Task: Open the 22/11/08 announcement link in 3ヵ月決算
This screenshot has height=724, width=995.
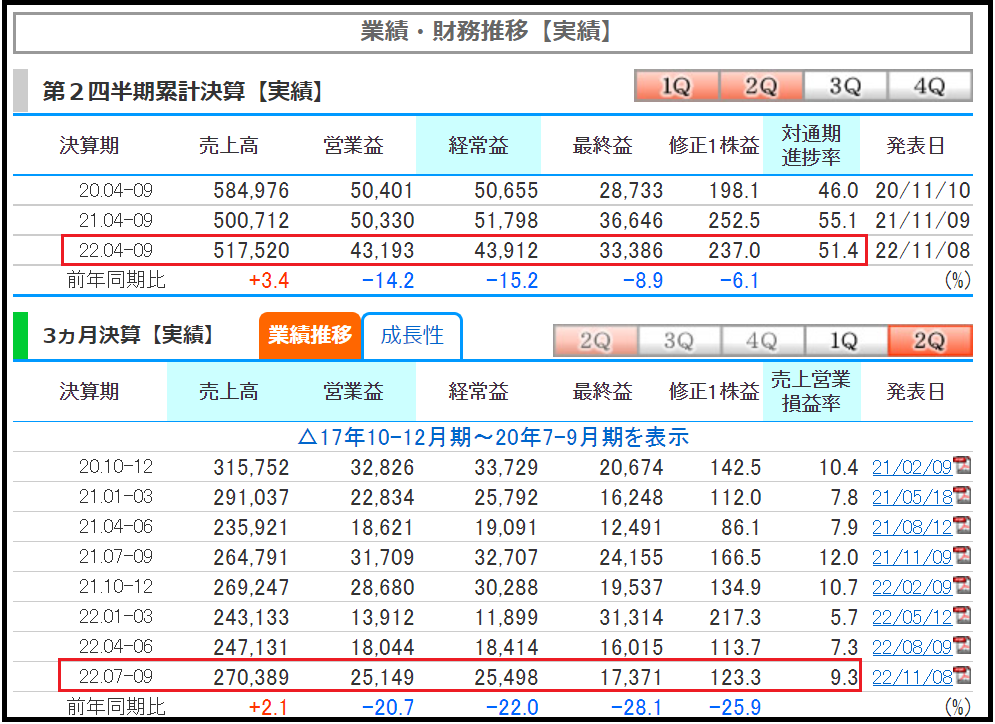Action: 912,677
